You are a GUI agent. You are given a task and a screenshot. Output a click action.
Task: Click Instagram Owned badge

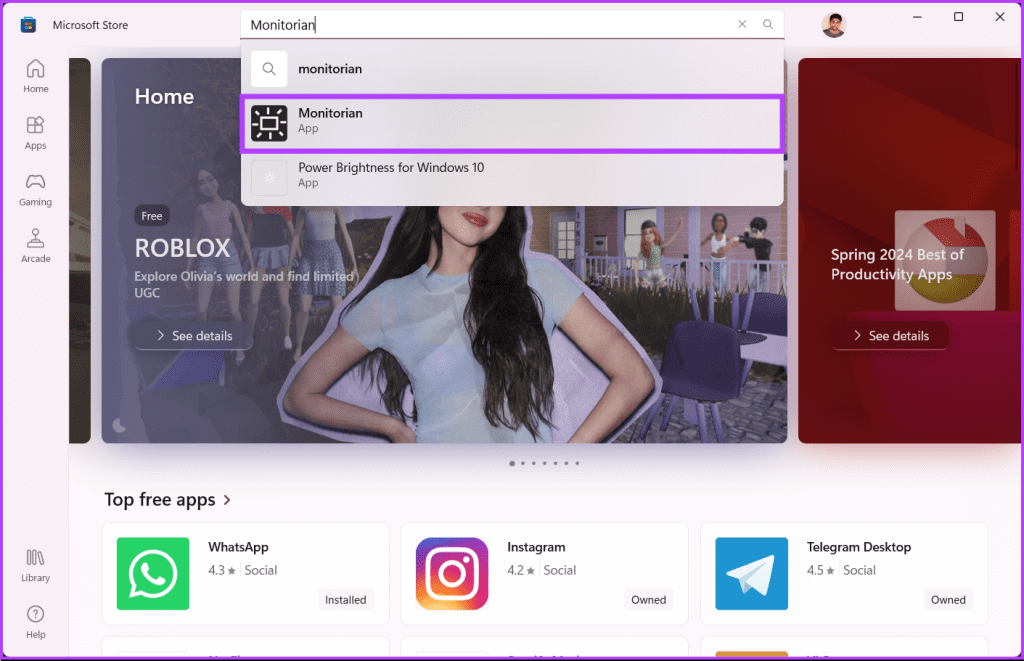[648, 600]
